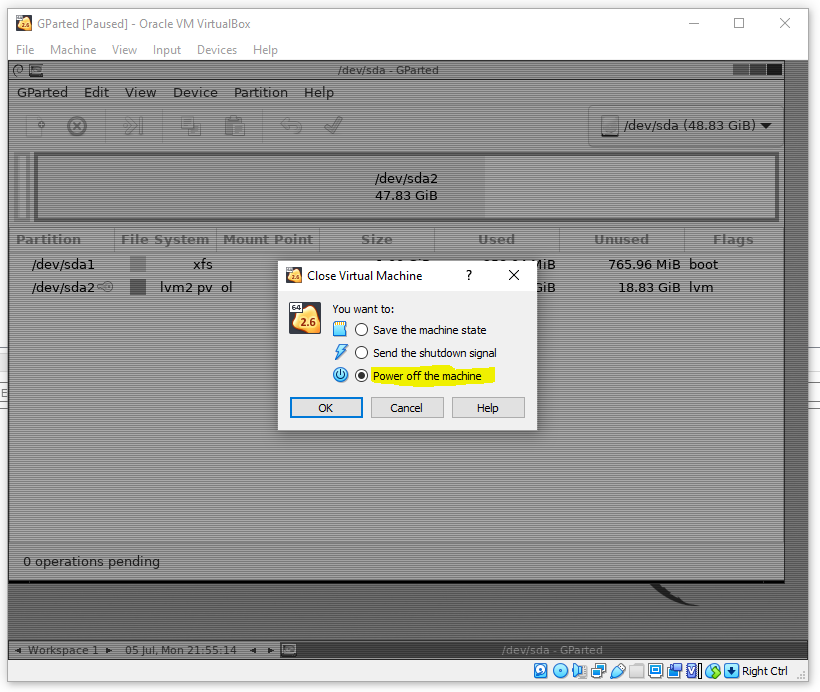The image size is (820, 692).
Task: Click the GParted Paste partition toolbar icon
Action: point(234,126)
